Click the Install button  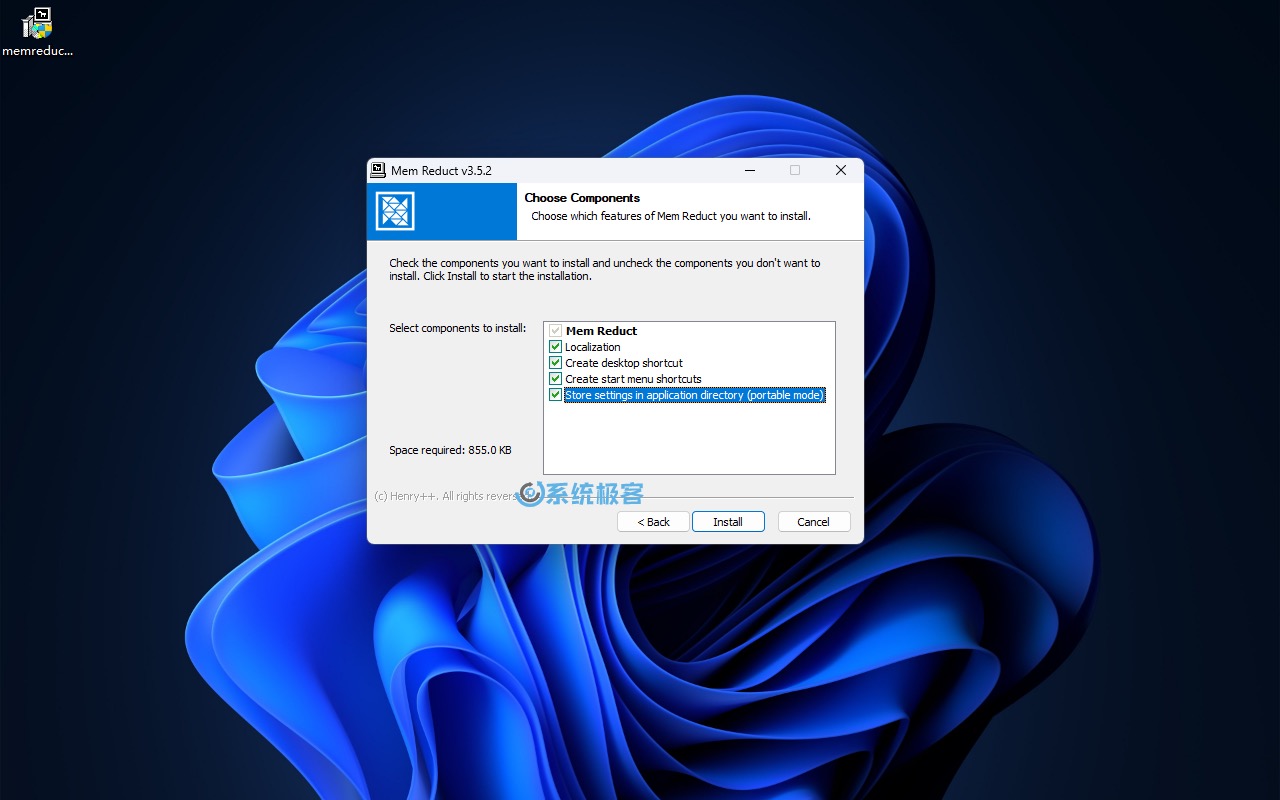pyautogui.click(x=728, y=522)
